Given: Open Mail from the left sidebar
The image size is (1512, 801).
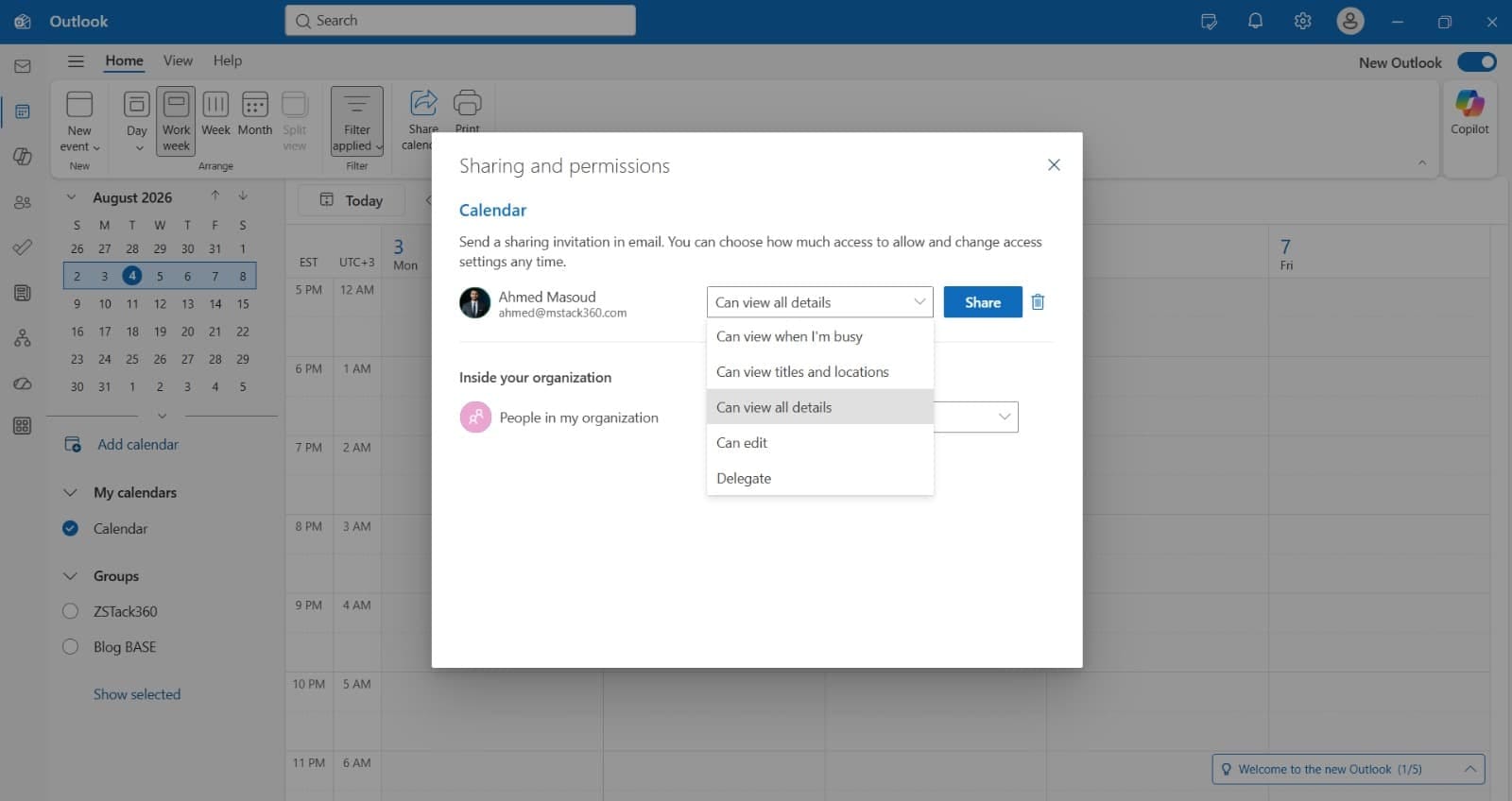Looking at the screenshot, I should point(23,66).
